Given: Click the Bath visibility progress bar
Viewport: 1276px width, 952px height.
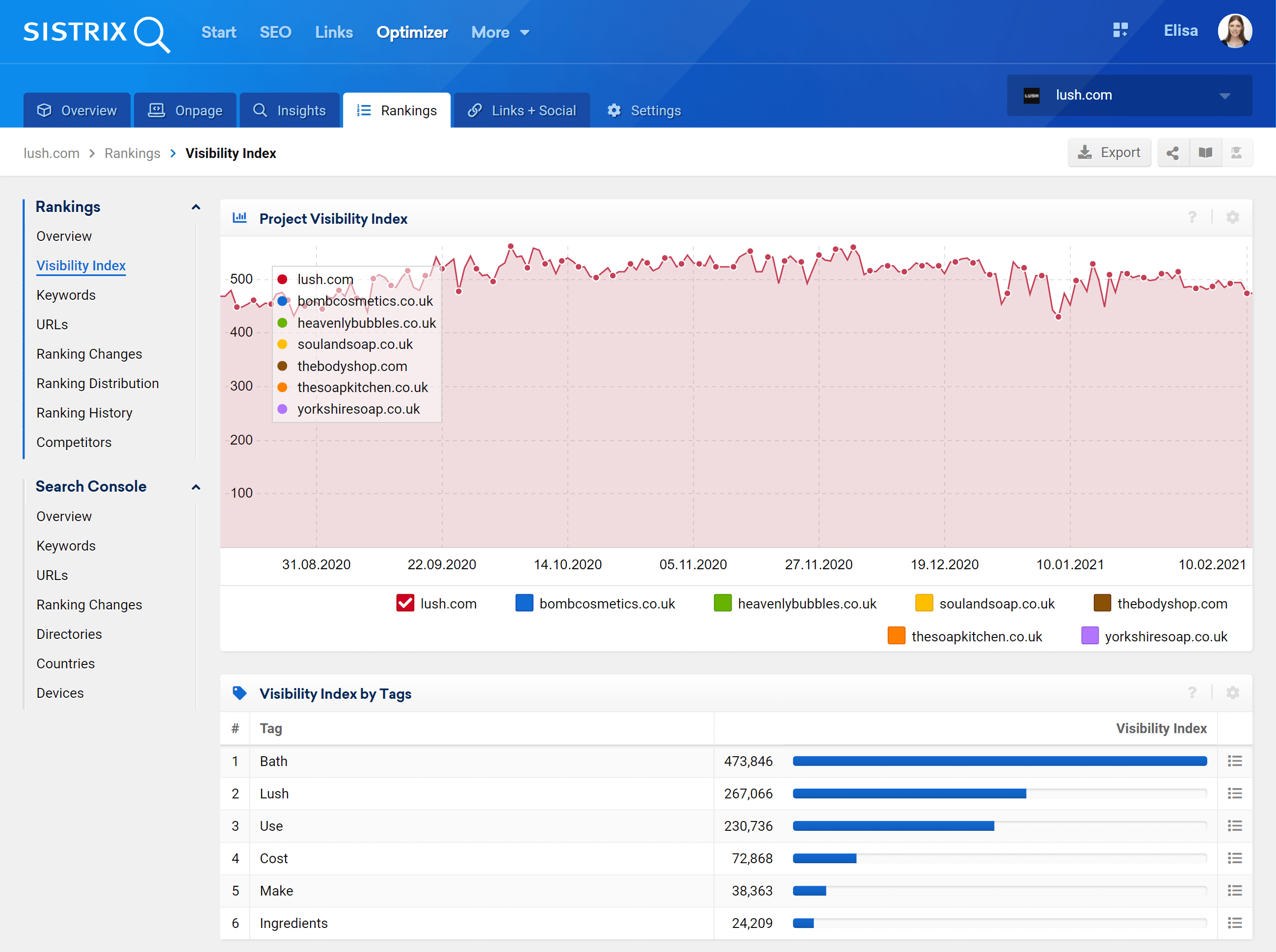Looking at the screenshot, I should (x=999, y=761).
